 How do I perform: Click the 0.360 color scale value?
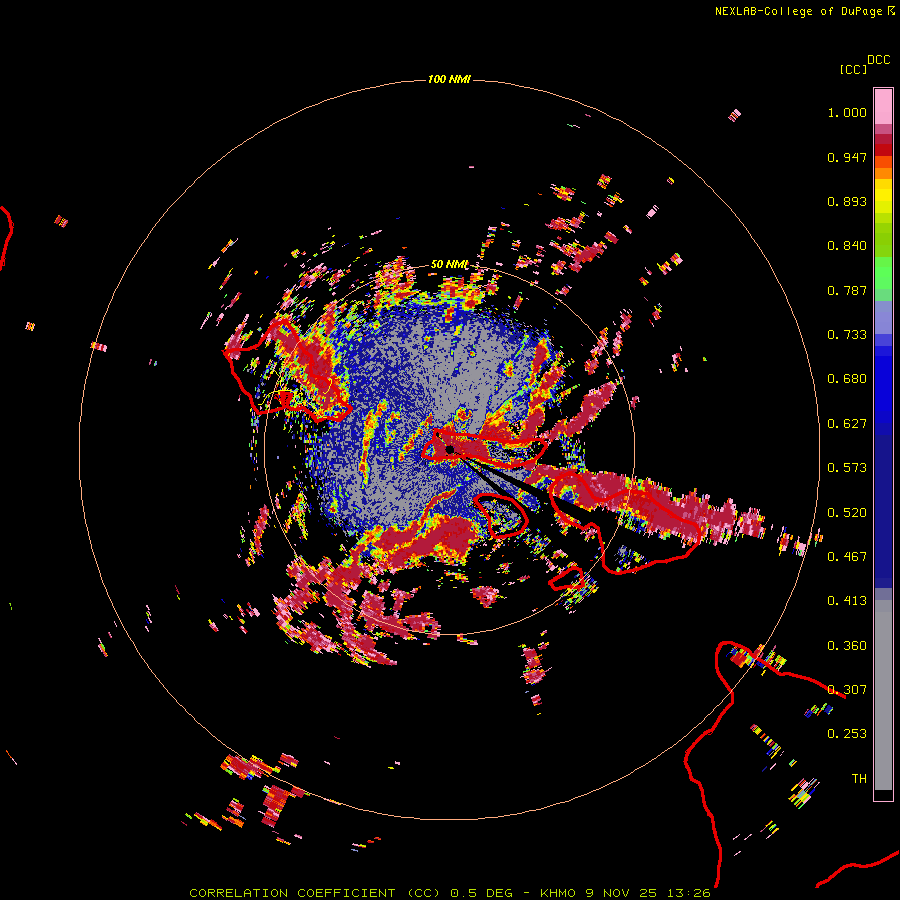[x=847, y=646]
